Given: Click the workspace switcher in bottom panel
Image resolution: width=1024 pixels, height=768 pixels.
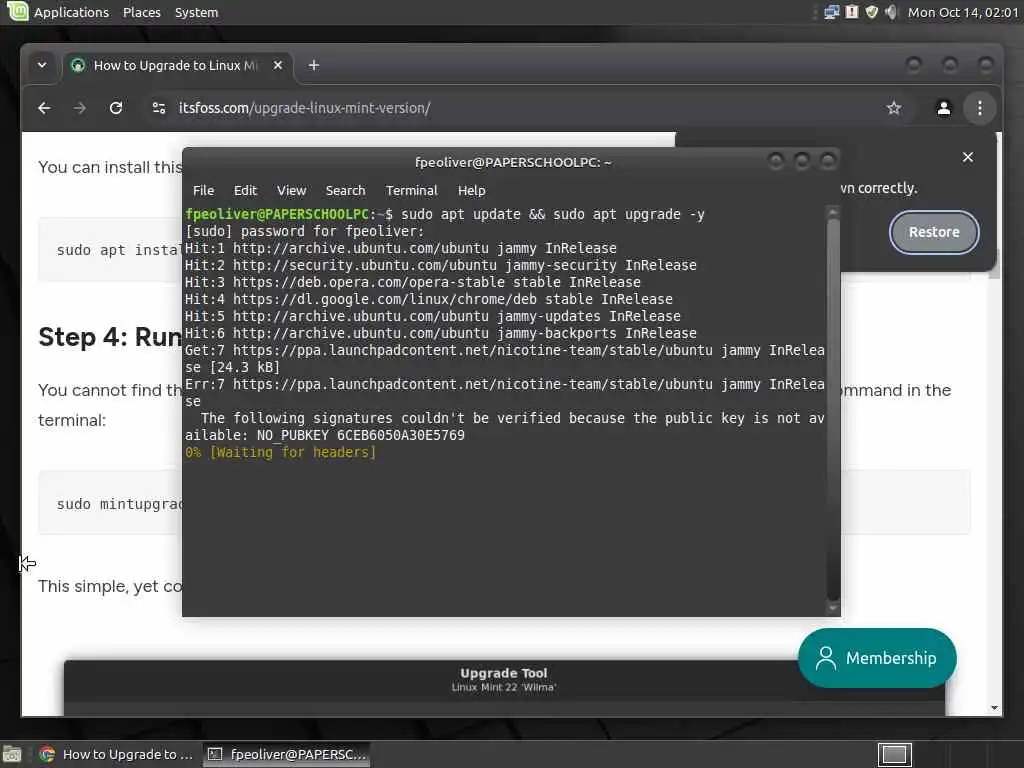Looking at the screenshot, I should click(x=894, y=754).
